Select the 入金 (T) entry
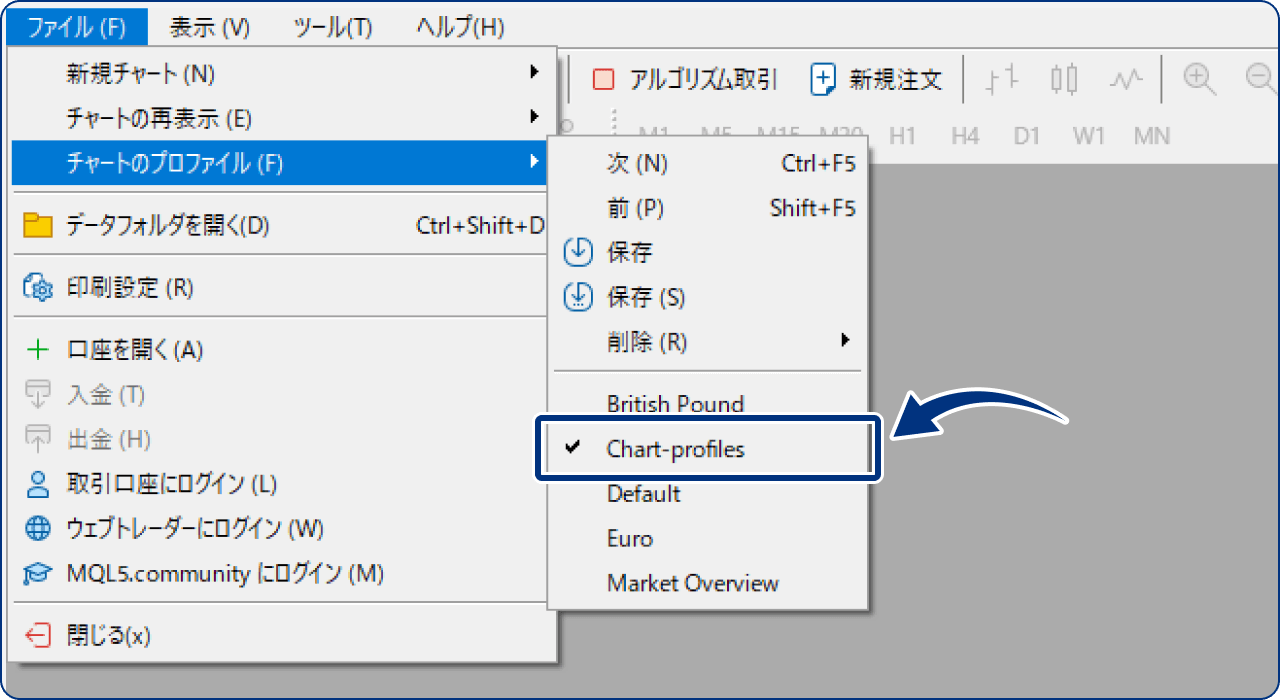1280x700 pixels. [281, 395]
